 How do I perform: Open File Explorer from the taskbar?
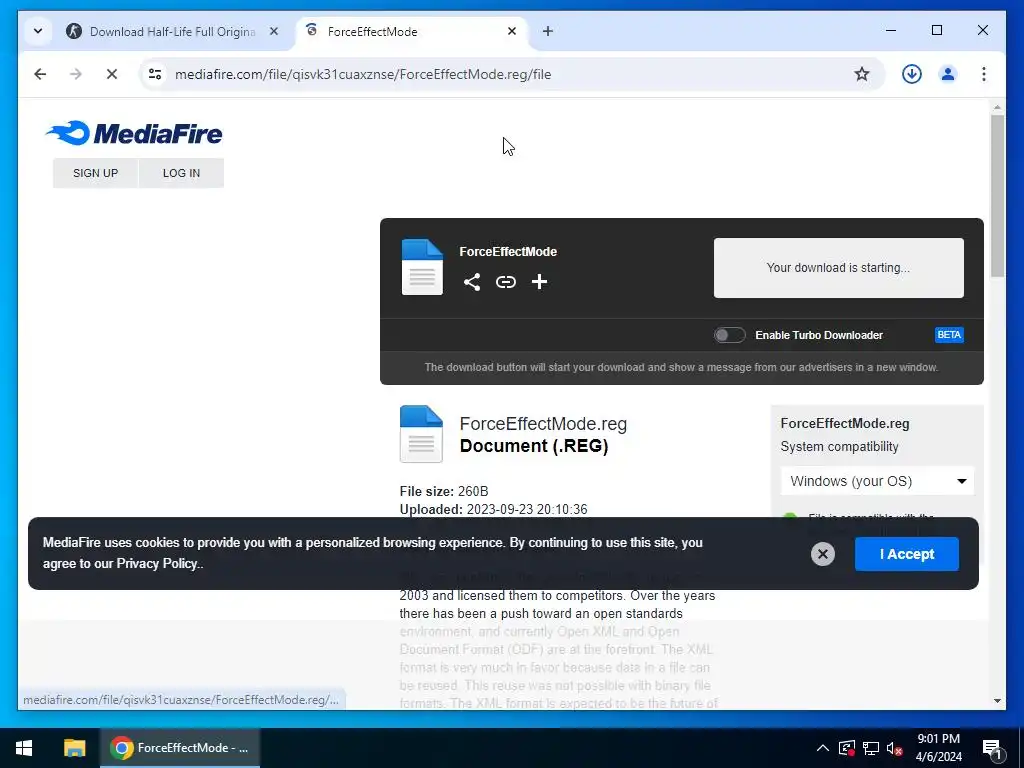point(74,748)
